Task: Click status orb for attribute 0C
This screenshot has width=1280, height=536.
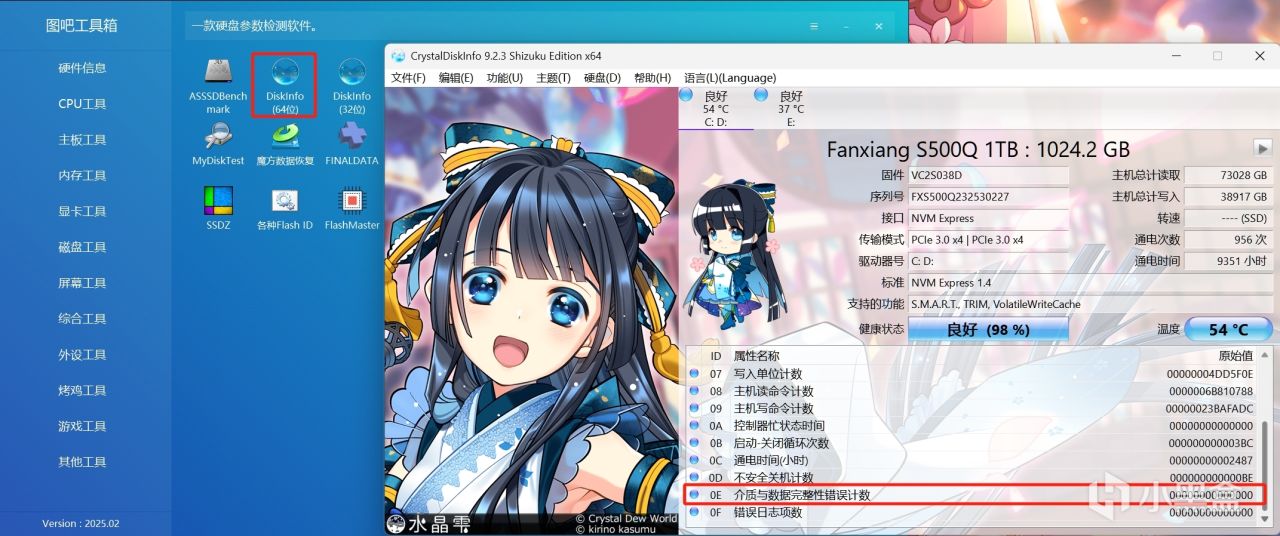Action: (x=695, y=460)
